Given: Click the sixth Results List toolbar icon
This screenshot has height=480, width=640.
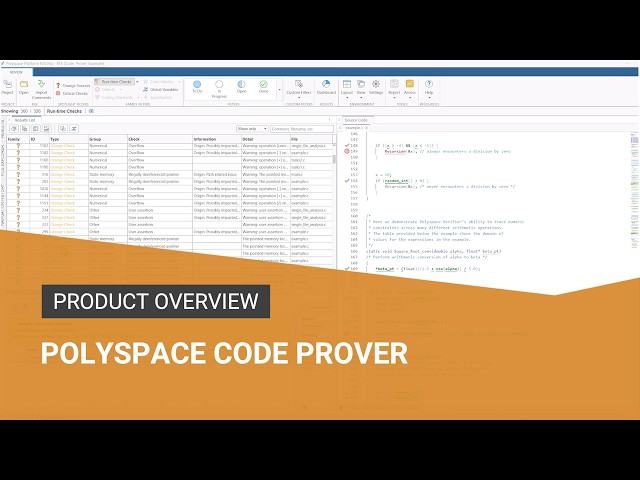Looking at the screenshot, I should click(x=73, y=129).
